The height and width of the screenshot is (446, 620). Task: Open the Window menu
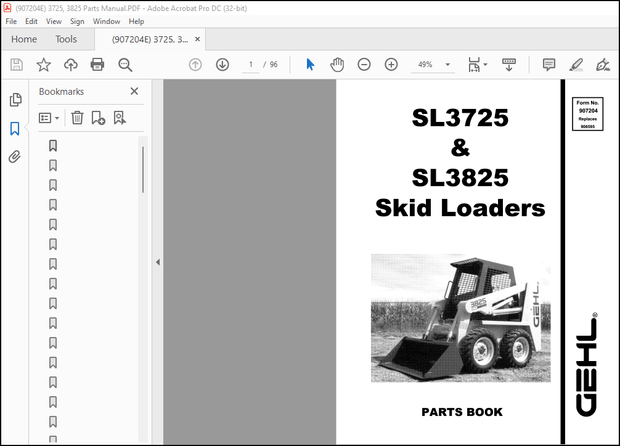click(x=106, y=21)
